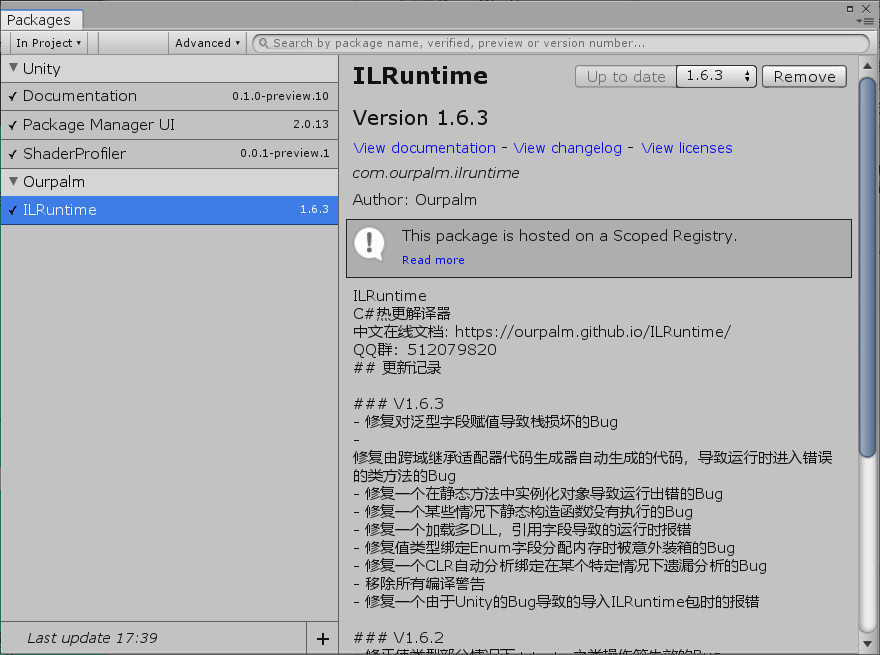
Task: Click the Version 1.6.3 heading
Action: (x=420, y=118)
